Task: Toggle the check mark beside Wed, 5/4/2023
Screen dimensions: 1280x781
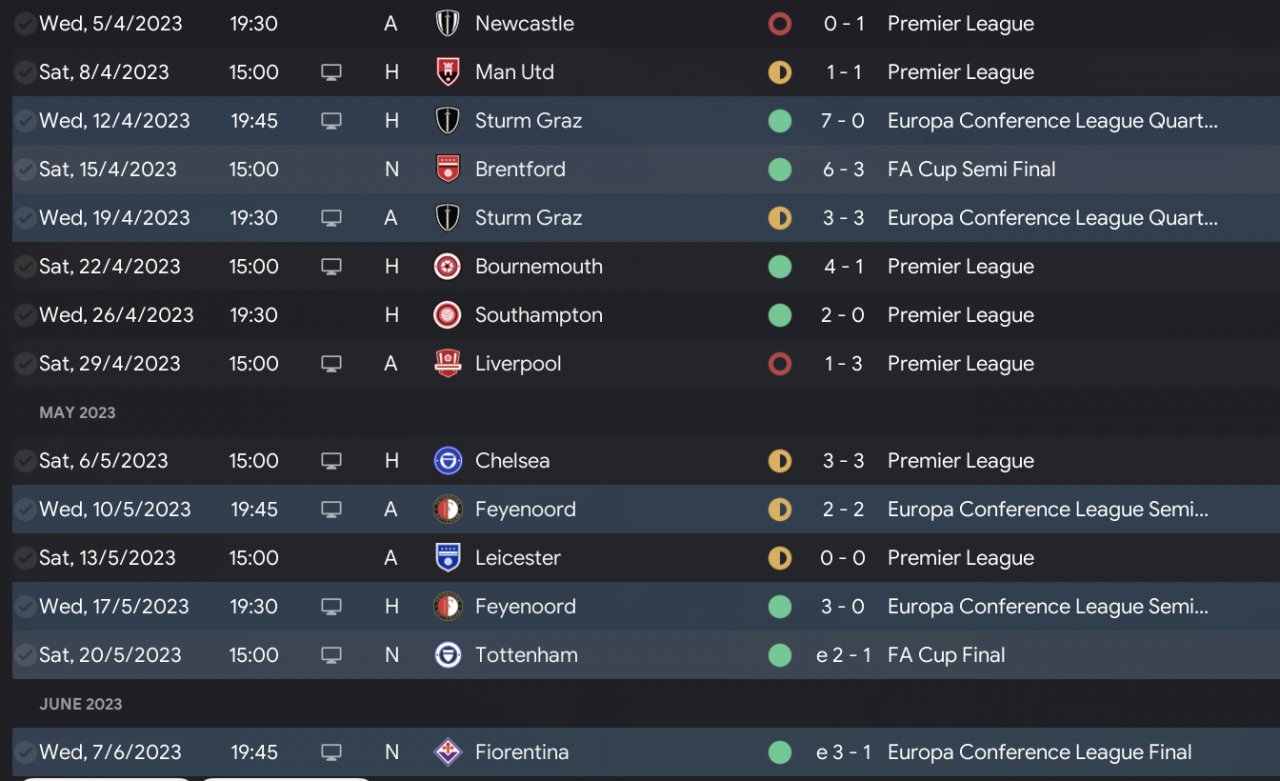Action: click(24, 24)
